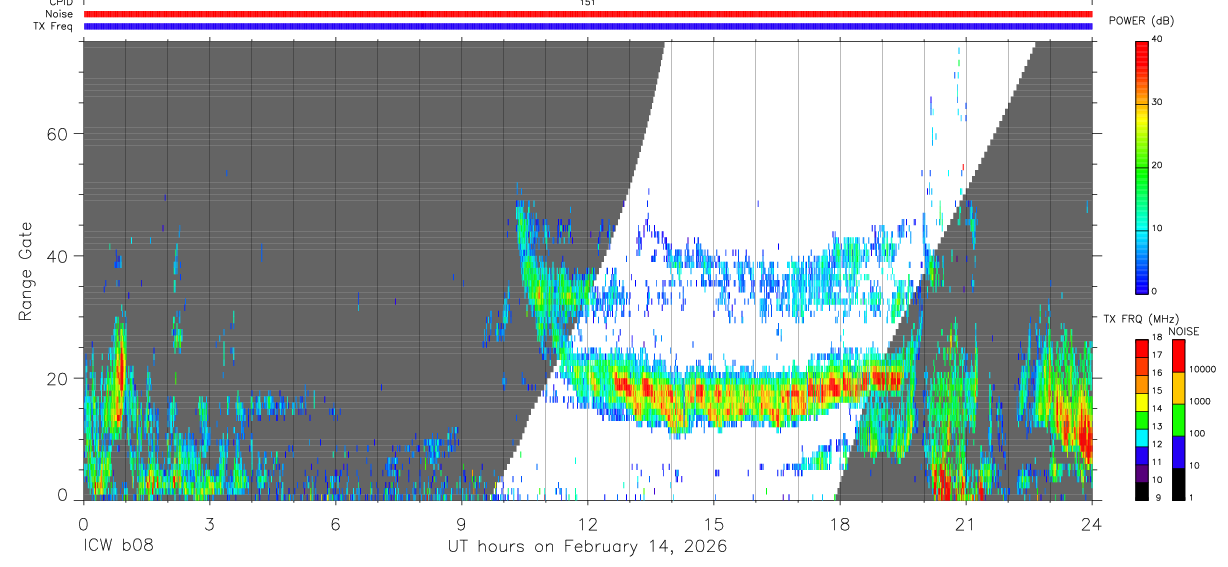Viewport: 1228px width, 567px height.
Task: Click the time axis tick label '21'
Action: point(965,523)
